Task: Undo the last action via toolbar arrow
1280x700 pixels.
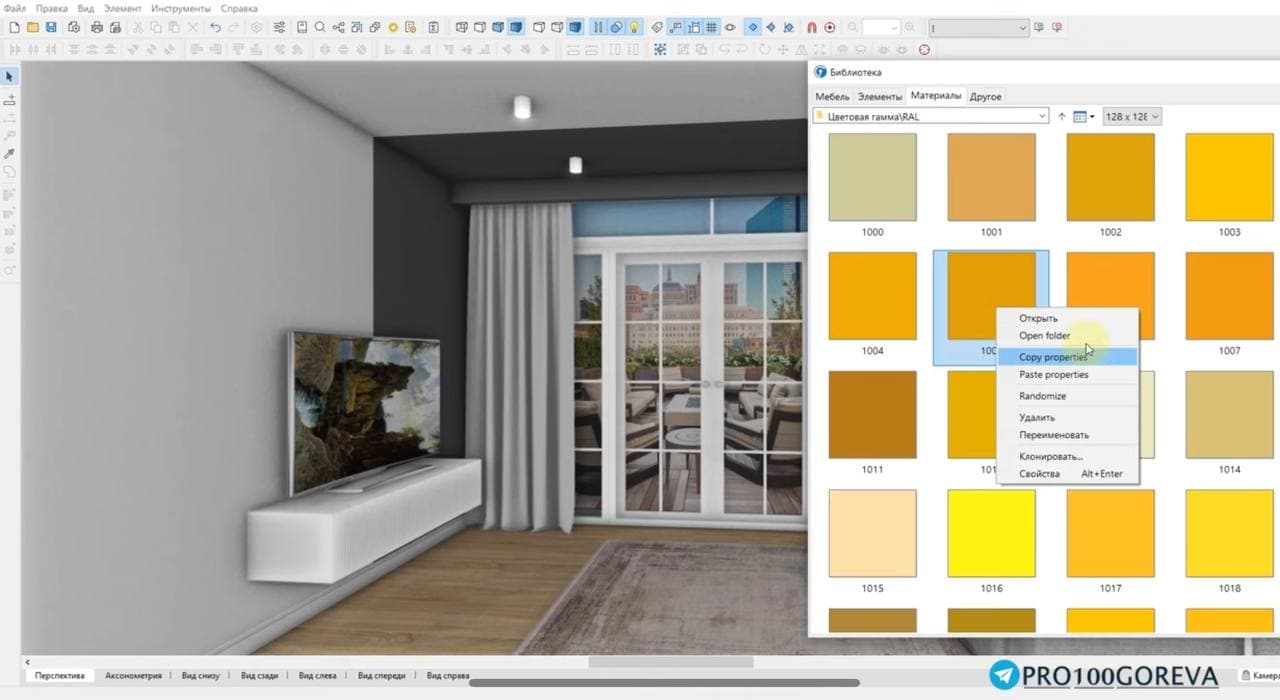Action: pyautogui.click(x=215, y=27)
